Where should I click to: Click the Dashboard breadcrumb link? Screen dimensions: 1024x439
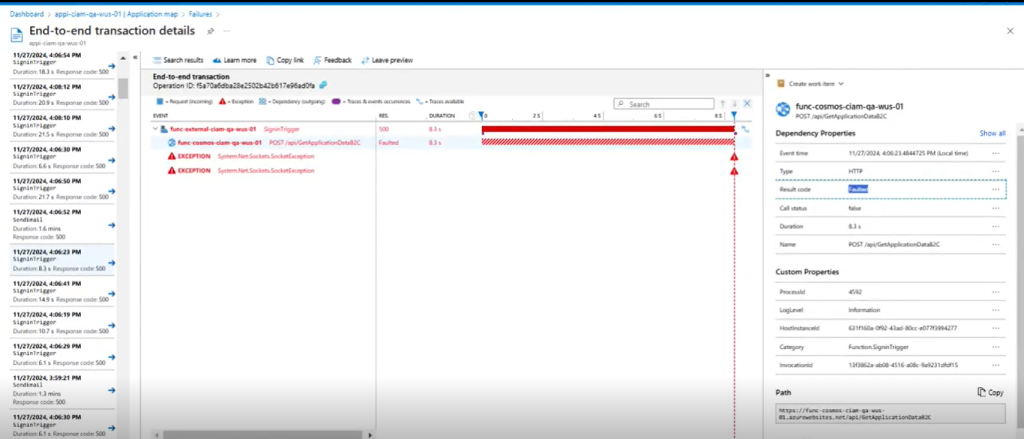coord(27,14)
